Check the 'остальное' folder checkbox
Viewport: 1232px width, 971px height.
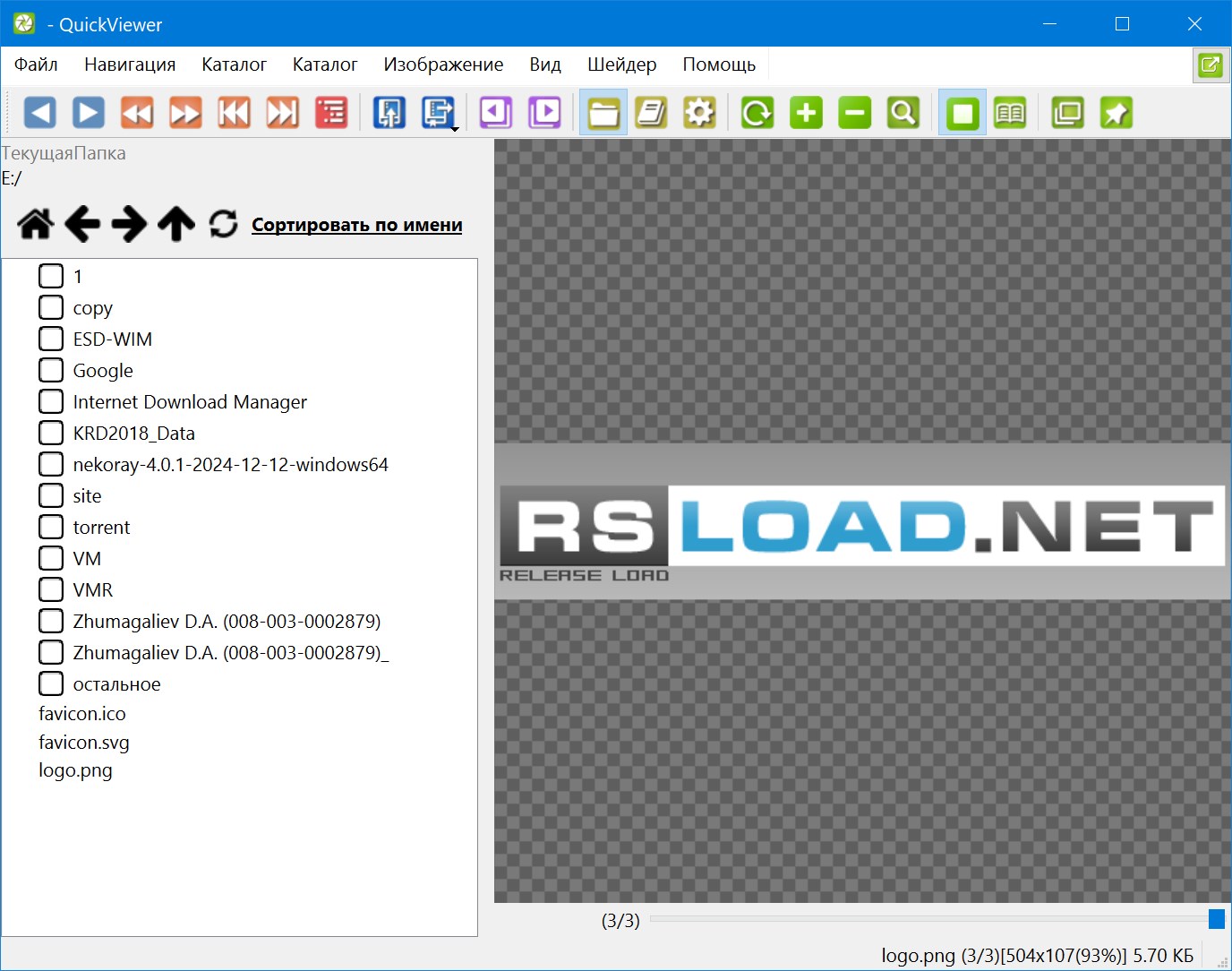(x=51, y=683)
